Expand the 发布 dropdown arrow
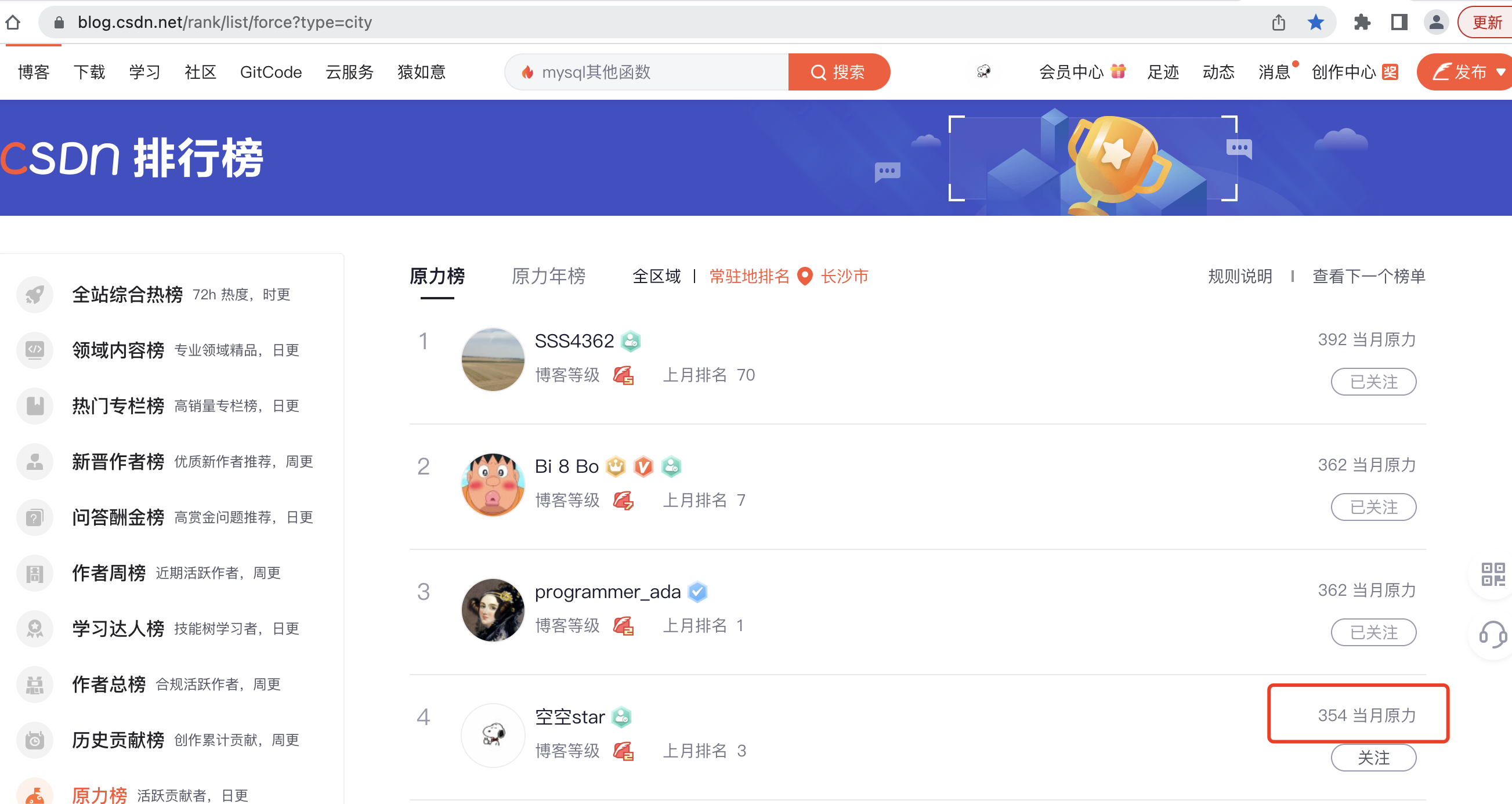 tap(1500, 72)
